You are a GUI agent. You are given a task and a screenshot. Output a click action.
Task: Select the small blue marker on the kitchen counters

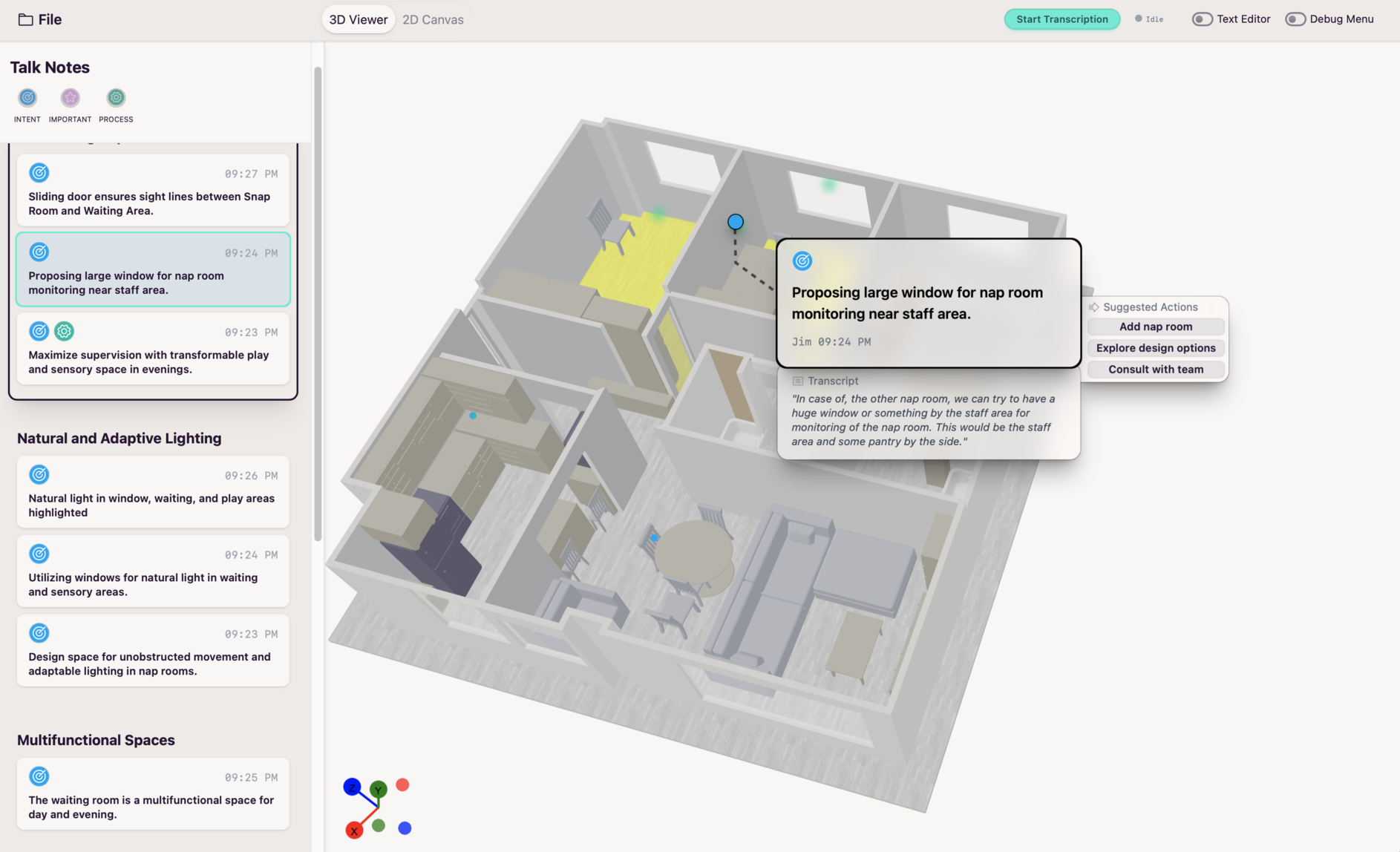click(x=473, y=416)
